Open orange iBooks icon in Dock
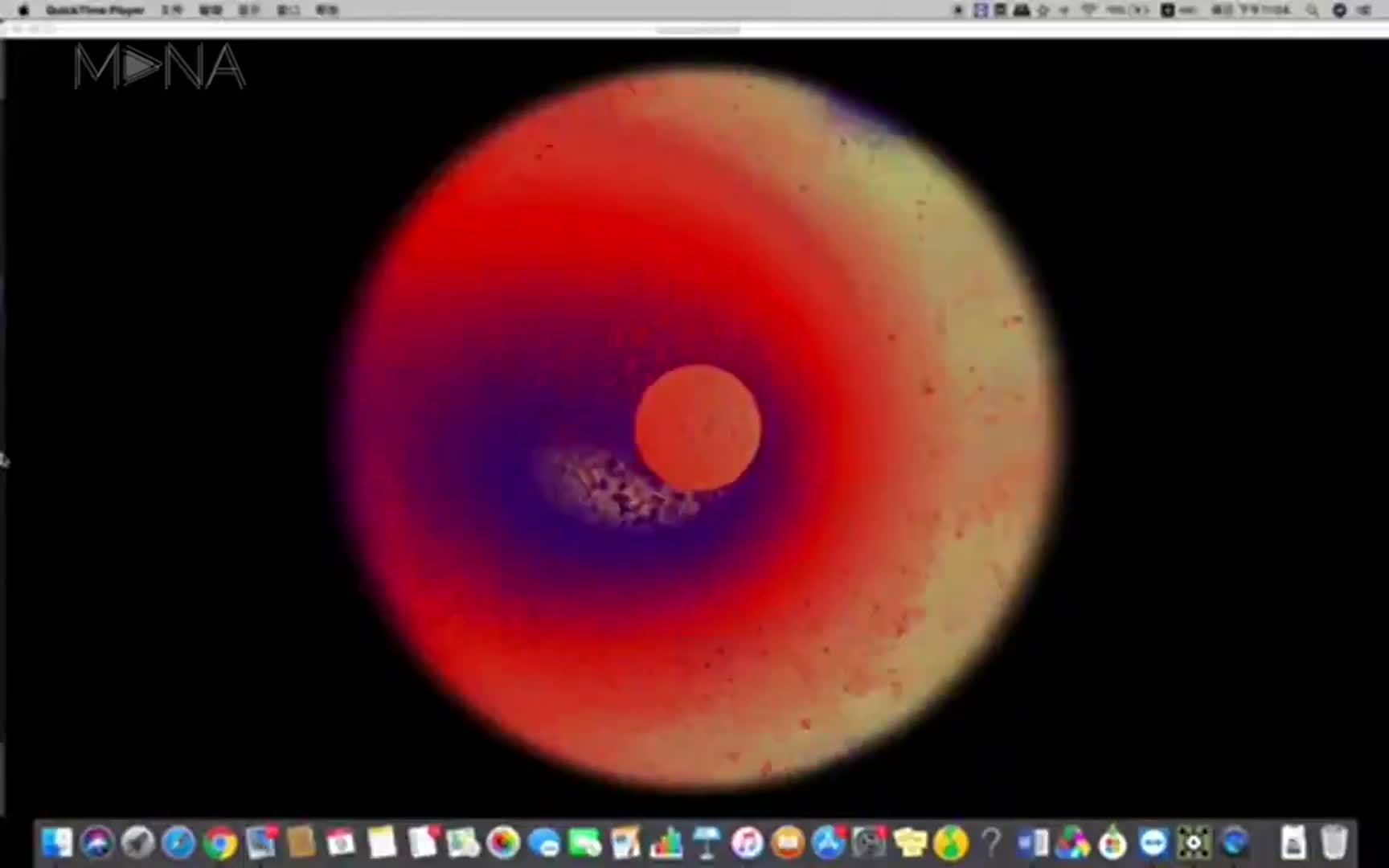1389x868 pixels. coord(788,842)
